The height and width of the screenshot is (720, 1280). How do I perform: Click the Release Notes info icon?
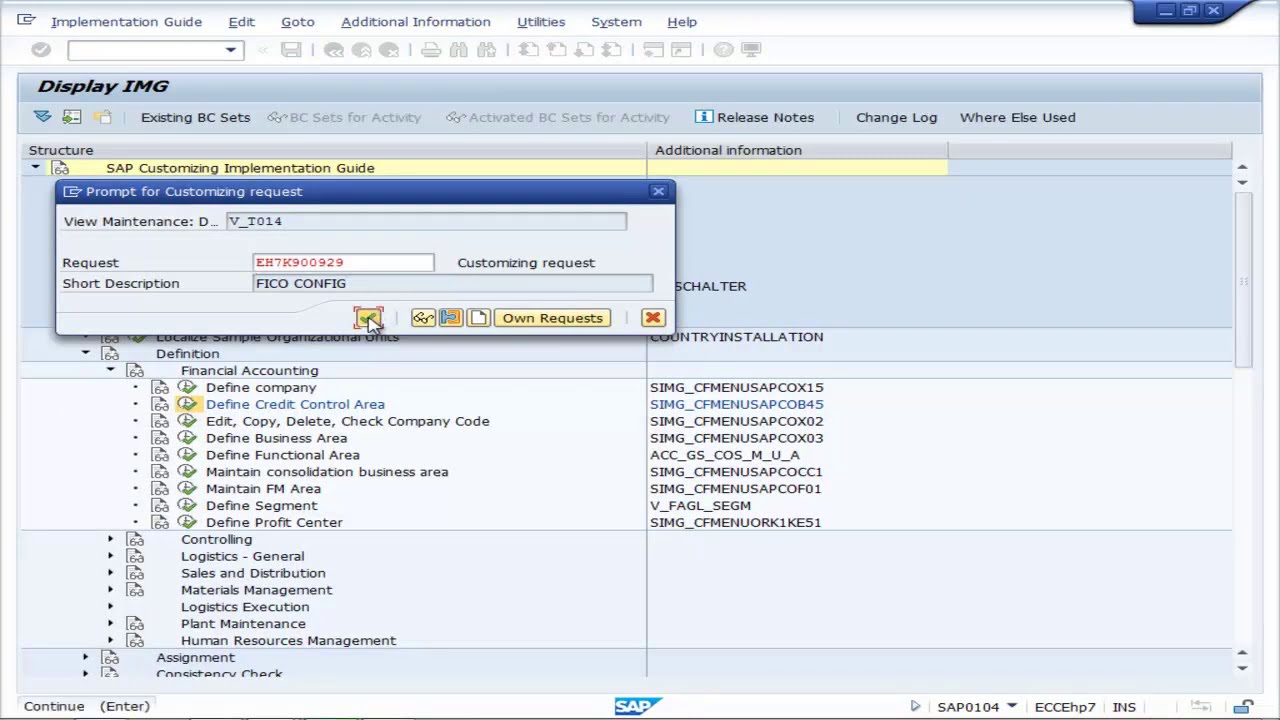coord(703,117)
